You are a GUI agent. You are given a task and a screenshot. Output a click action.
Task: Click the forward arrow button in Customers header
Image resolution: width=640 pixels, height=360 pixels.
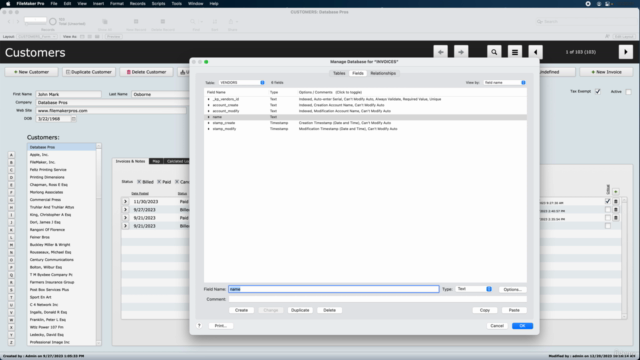[x=461, y=52]
